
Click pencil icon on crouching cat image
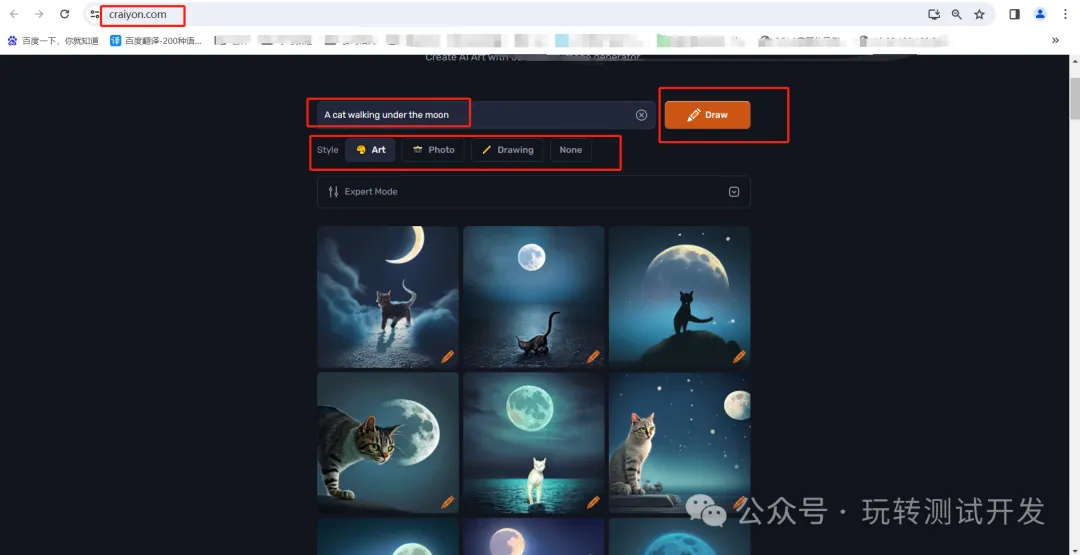pos(594,357)
